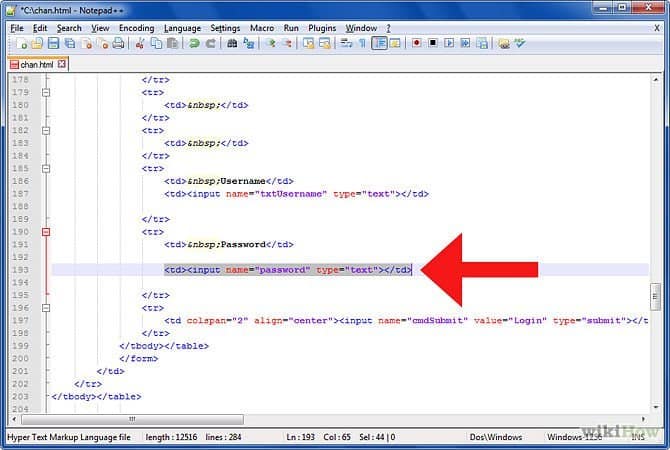Save the current recorded macro icon

482,43
